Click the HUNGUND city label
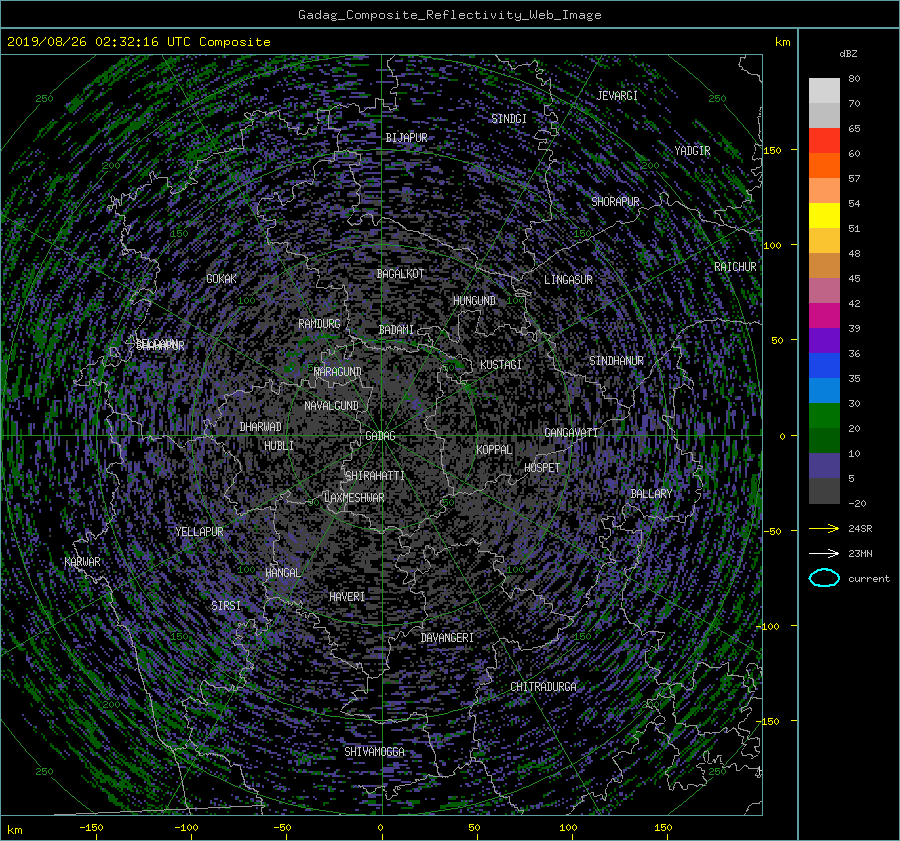 click(474, 301)
